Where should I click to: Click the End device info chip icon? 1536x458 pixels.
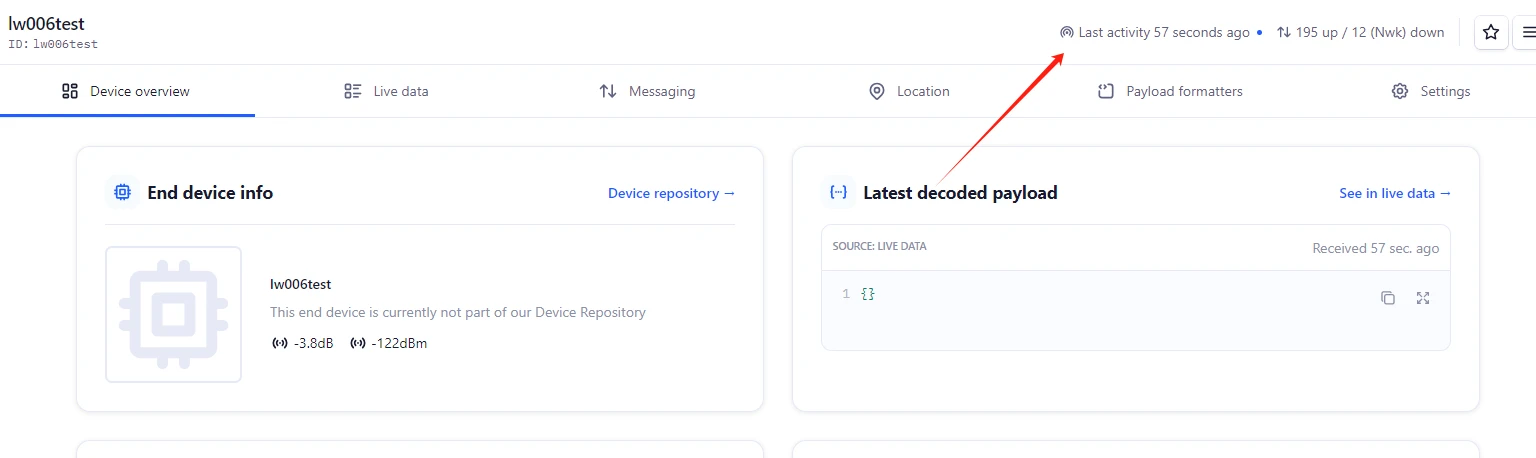coord(122,192)
